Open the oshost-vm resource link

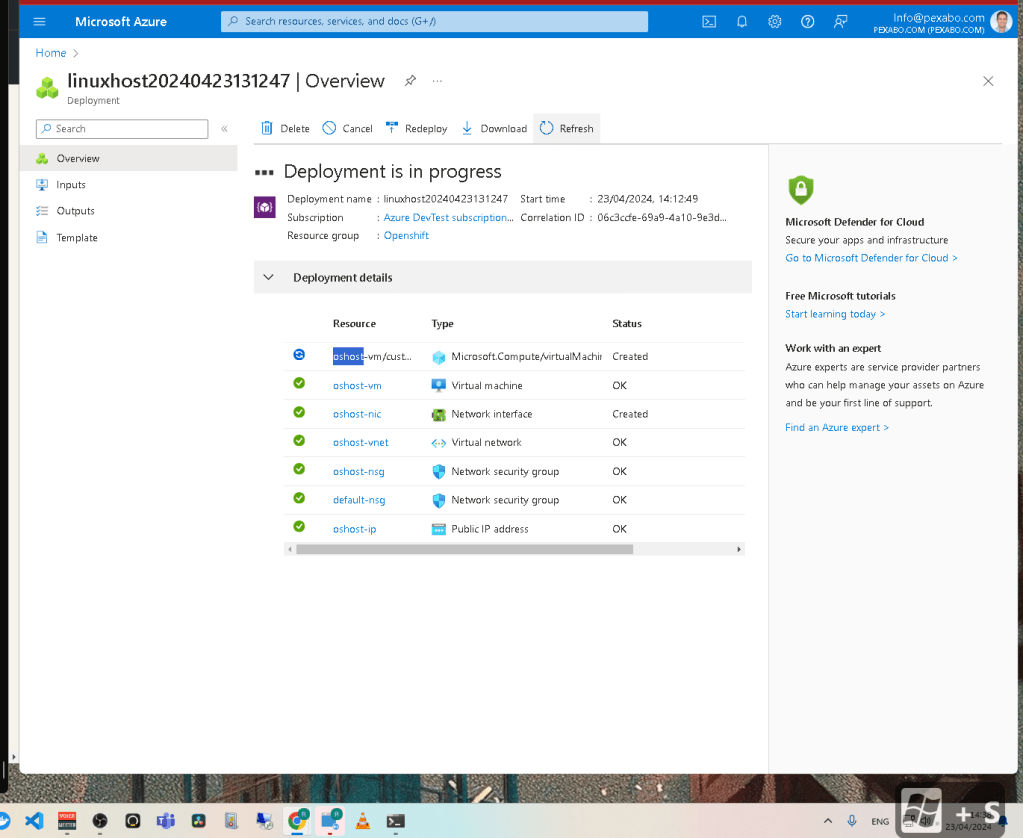pyautogui.click(x=357, y=386)
